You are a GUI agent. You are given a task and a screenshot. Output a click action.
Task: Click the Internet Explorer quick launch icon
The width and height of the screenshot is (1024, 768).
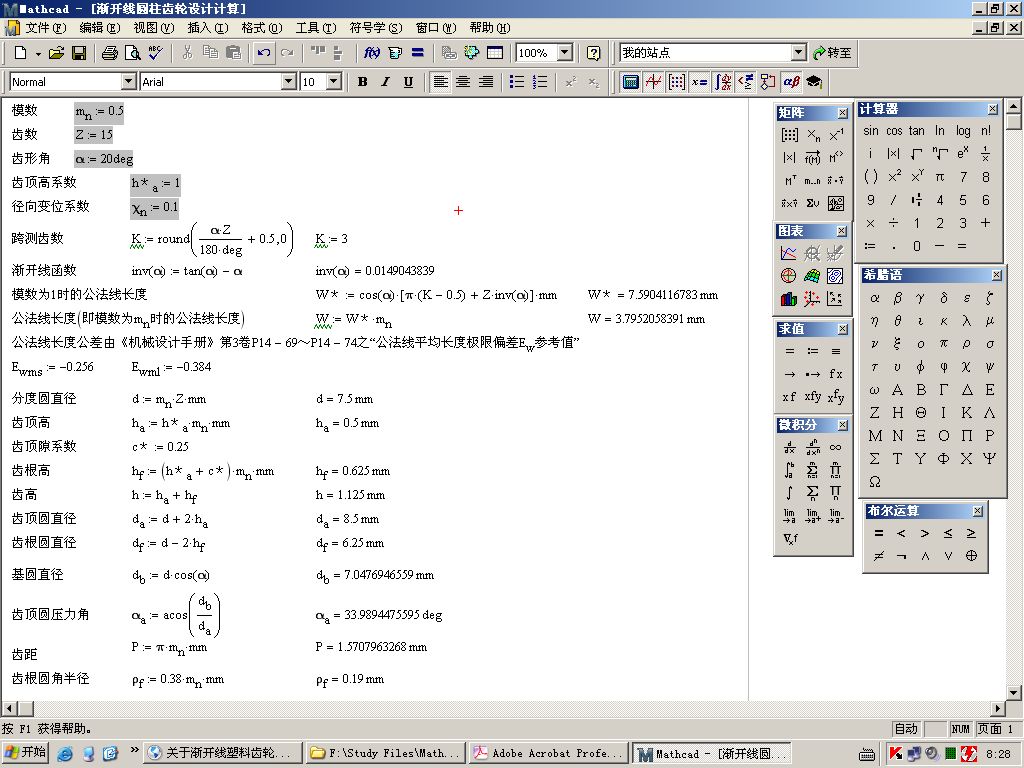pos(65,753)
